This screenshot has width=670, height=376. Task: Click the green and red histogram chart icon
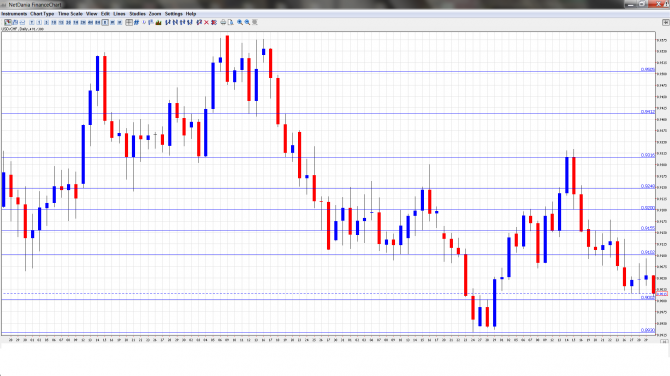[159, 22]
